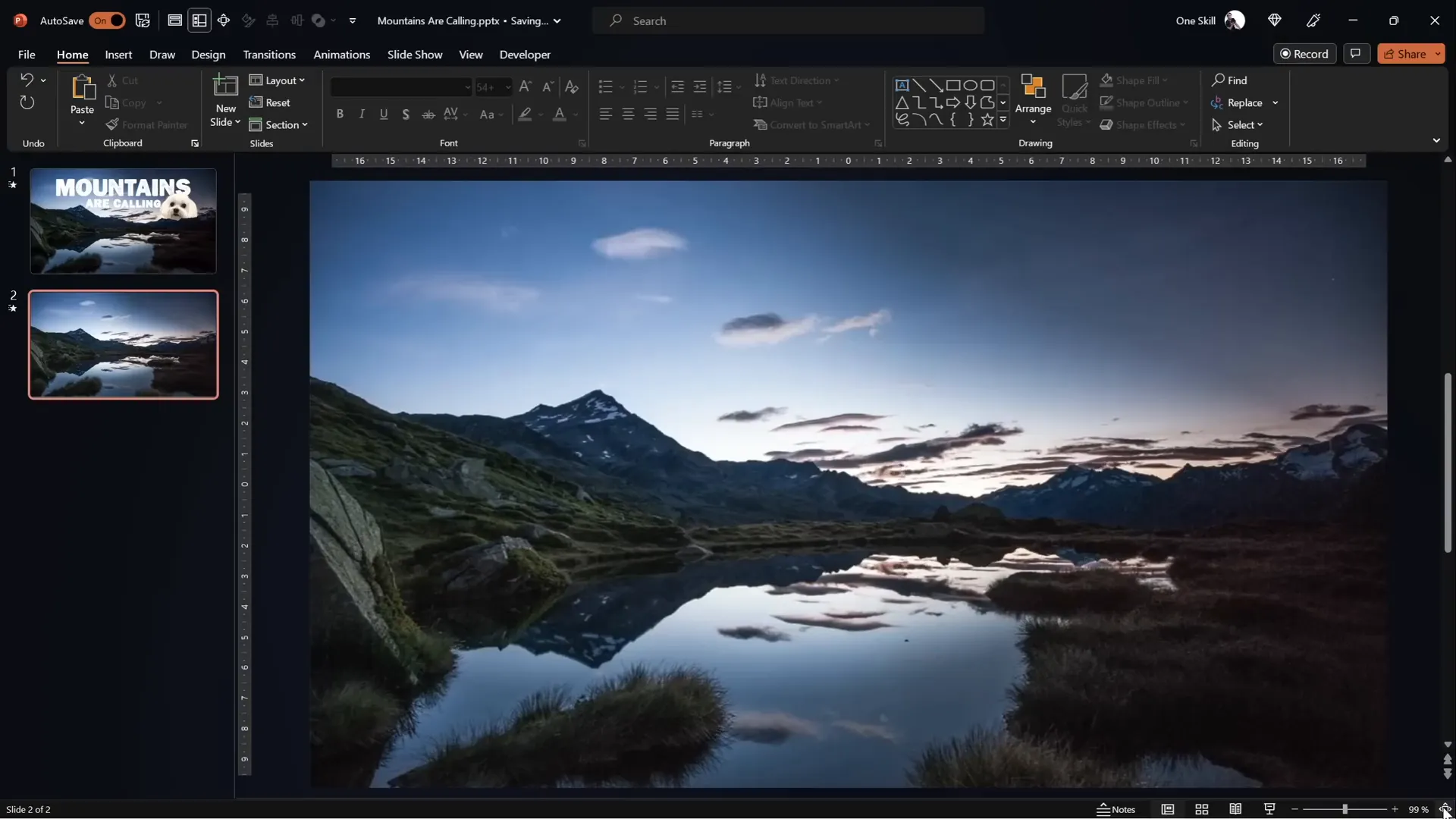The height and width of the screenshot is (819, 1456).
Task: Select the Arrange icon
Action: [x=1034, y=91]
